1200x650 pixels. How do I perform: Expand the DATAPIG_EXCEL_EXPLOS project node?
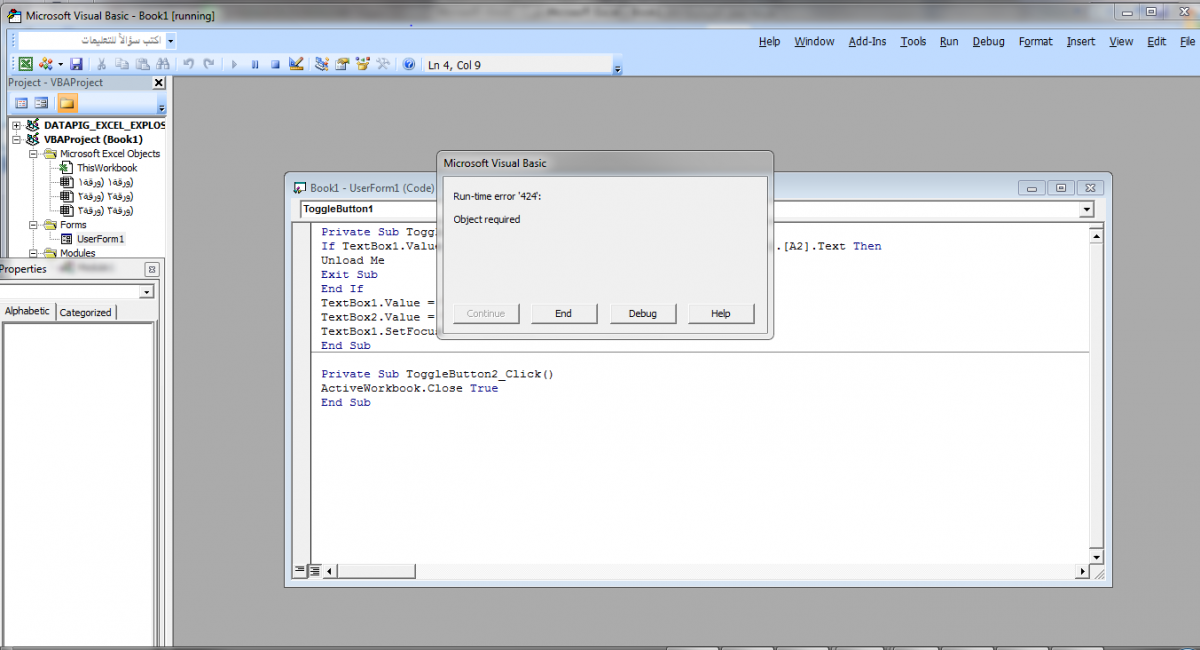16,126
